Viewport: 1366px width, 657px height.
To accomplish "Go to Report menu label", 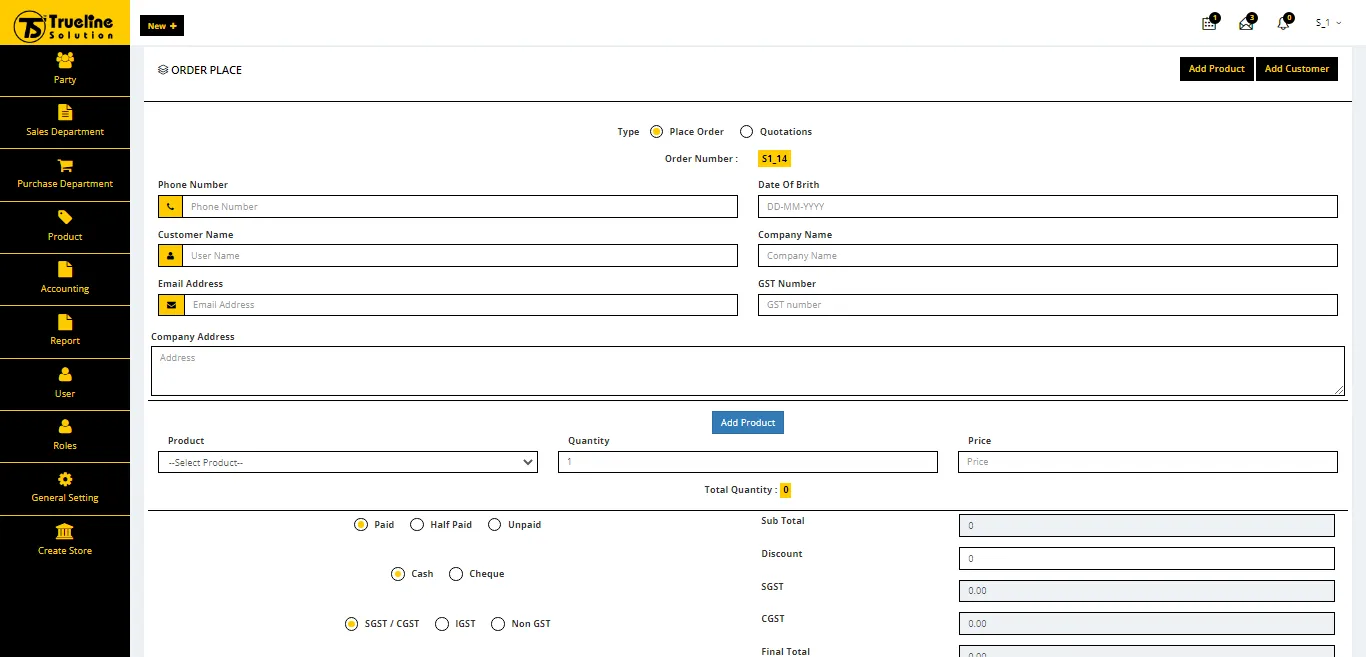I will coord(65,341).
